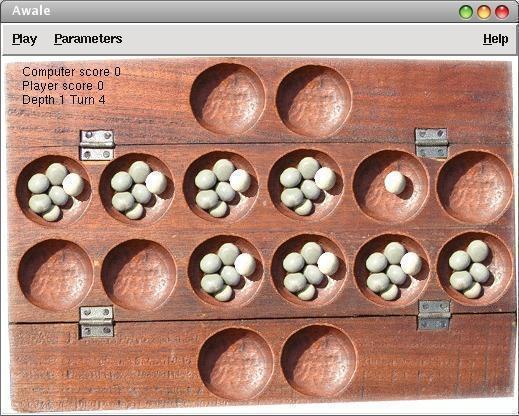
Task: Pick the fifth bottom-row pit with seeds
Action: point(392,270)
